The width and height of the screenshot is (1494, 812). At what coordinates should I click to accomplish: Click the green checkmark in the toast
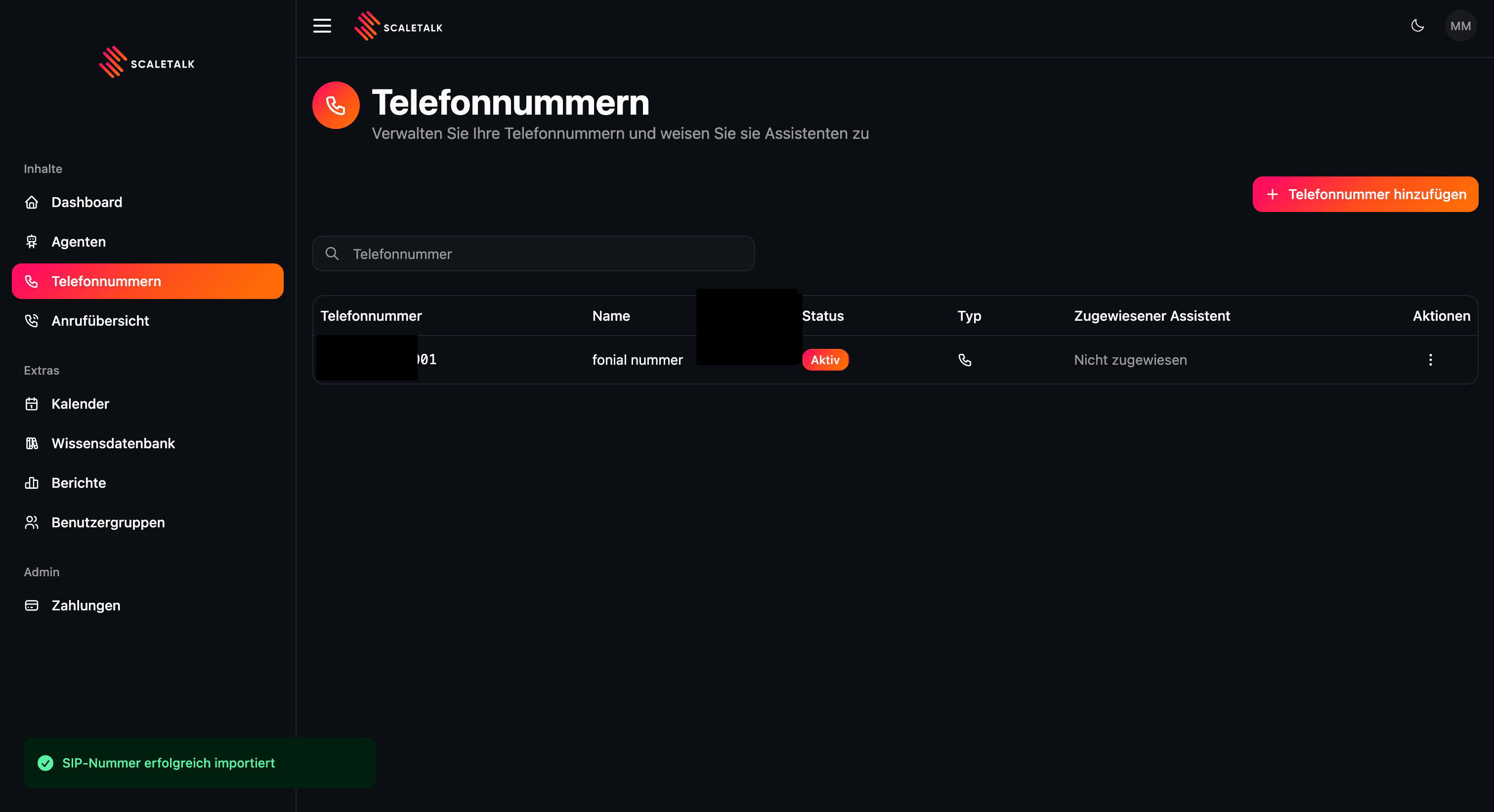[x=45, y=763]
